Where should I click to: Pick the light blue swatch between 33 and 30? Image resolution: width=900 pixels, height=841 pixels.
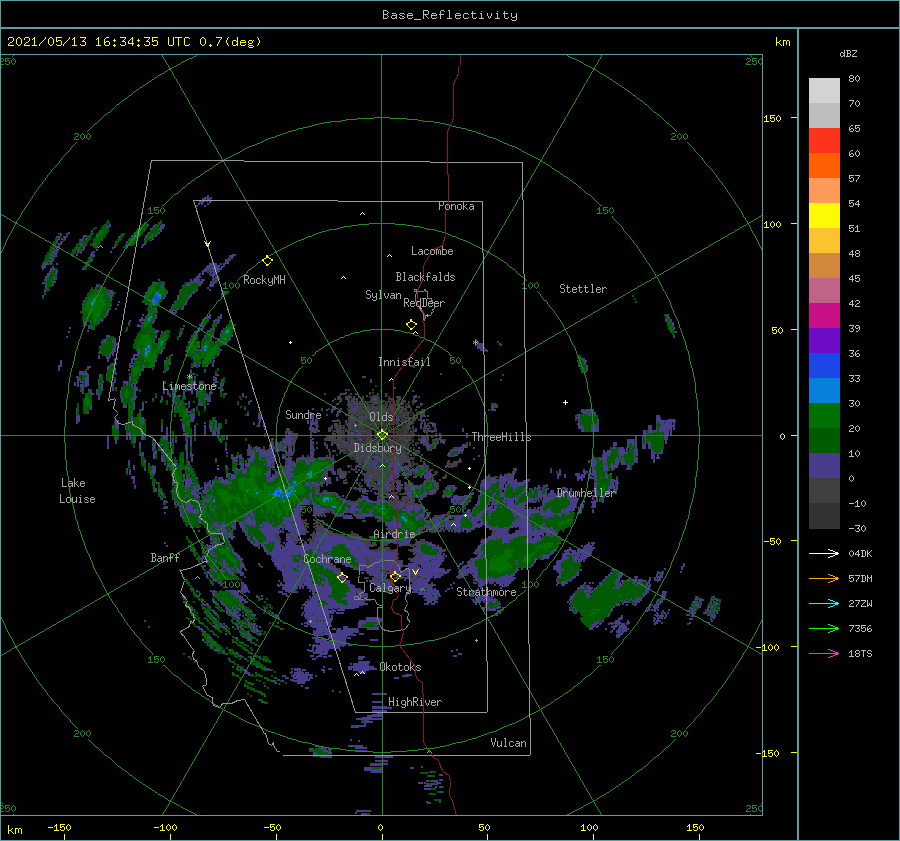pos(824,390)
